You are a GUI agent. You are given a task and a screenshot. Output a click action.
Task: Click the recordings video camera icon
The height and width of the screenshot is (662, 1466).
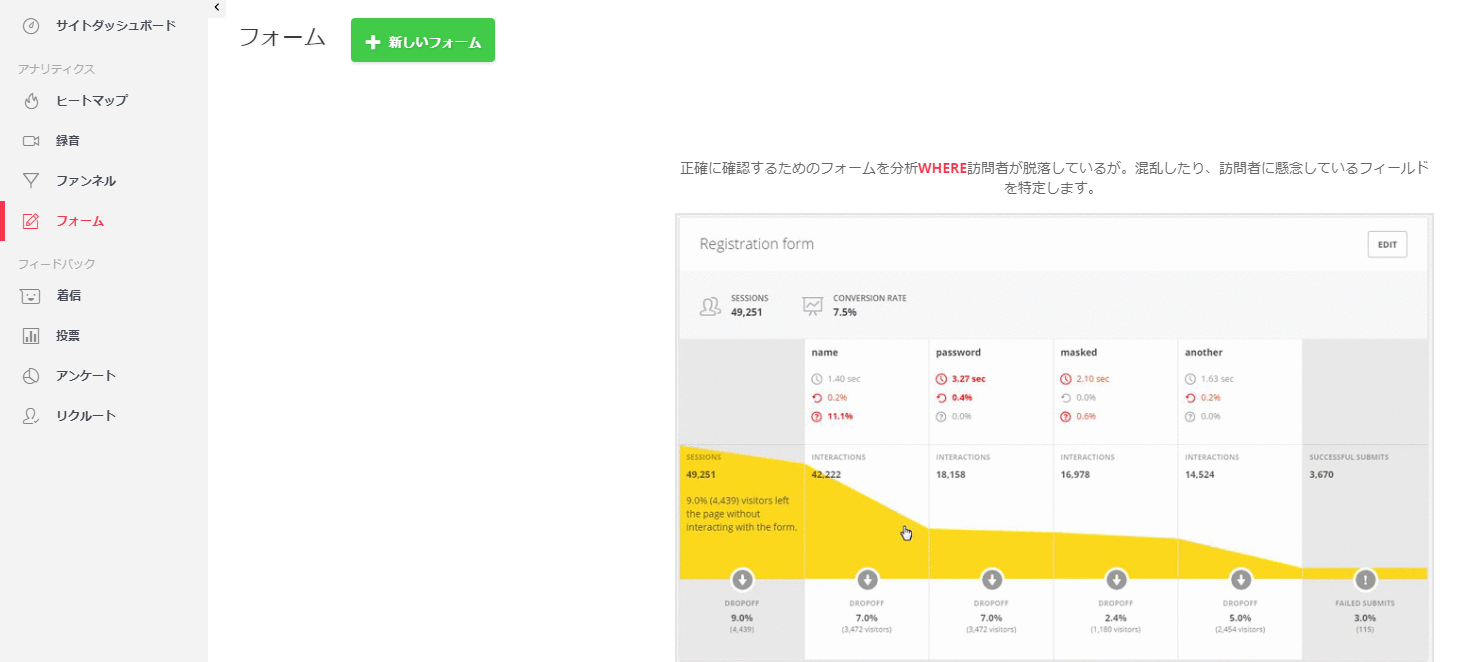tap(31, 141)
